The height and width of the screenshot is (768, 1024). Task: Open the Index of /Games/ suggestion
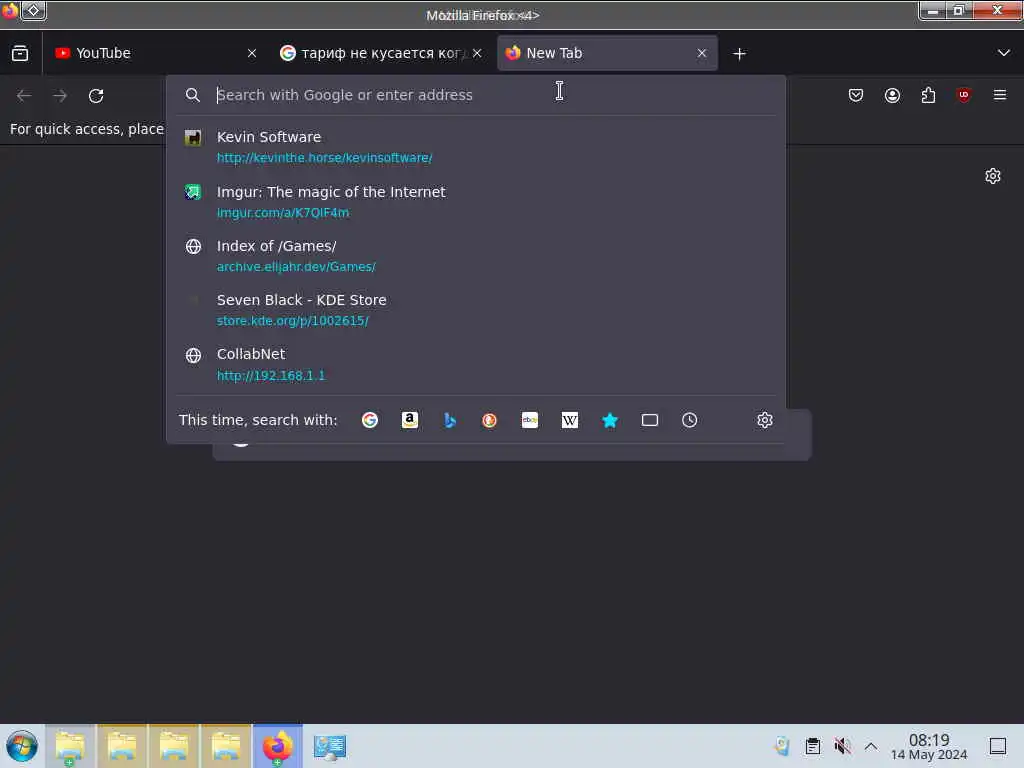[475, 256]
